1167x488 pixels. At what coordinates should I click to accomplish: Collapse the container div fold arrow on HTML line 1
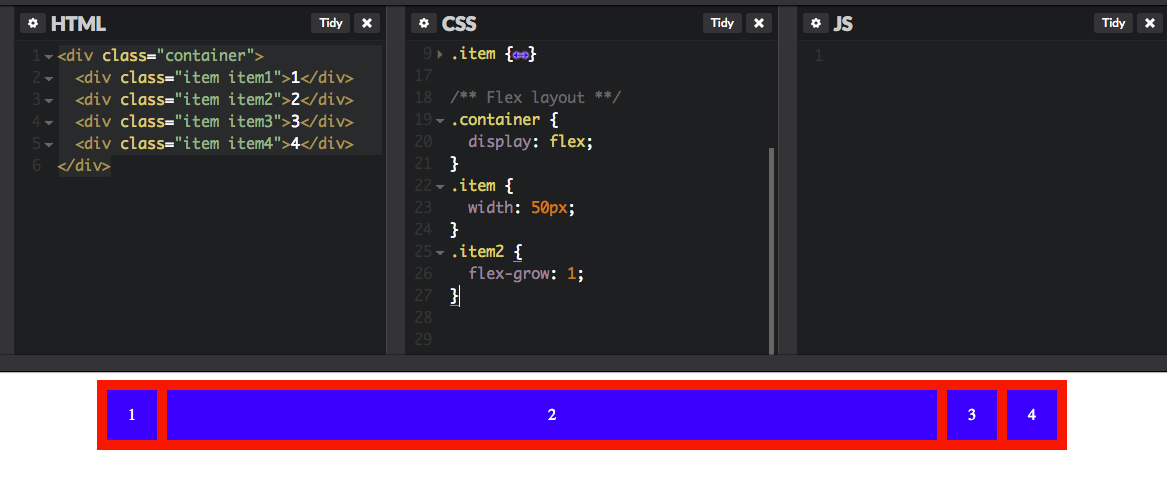point(48,57)
